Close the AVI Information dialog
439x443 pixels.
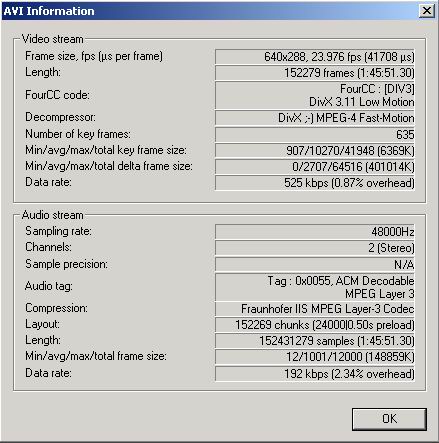click(x=426, y=11)
